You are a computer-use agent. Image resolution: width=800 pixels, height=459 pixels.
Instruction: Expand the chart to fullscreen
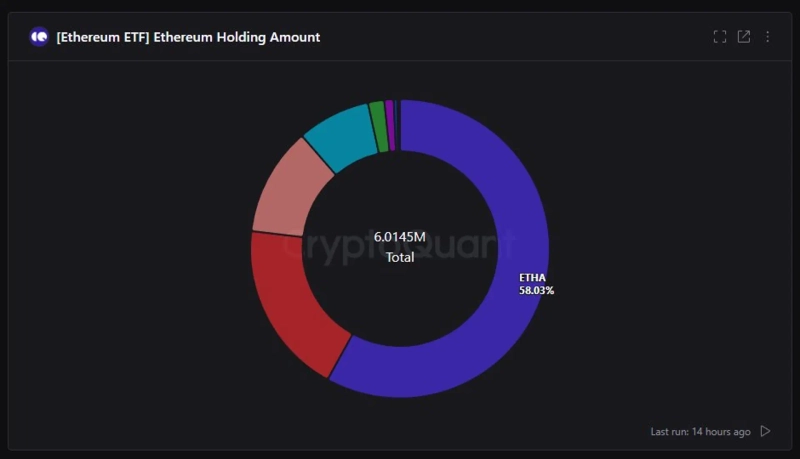pyautogui.click(x=720, y=37)
